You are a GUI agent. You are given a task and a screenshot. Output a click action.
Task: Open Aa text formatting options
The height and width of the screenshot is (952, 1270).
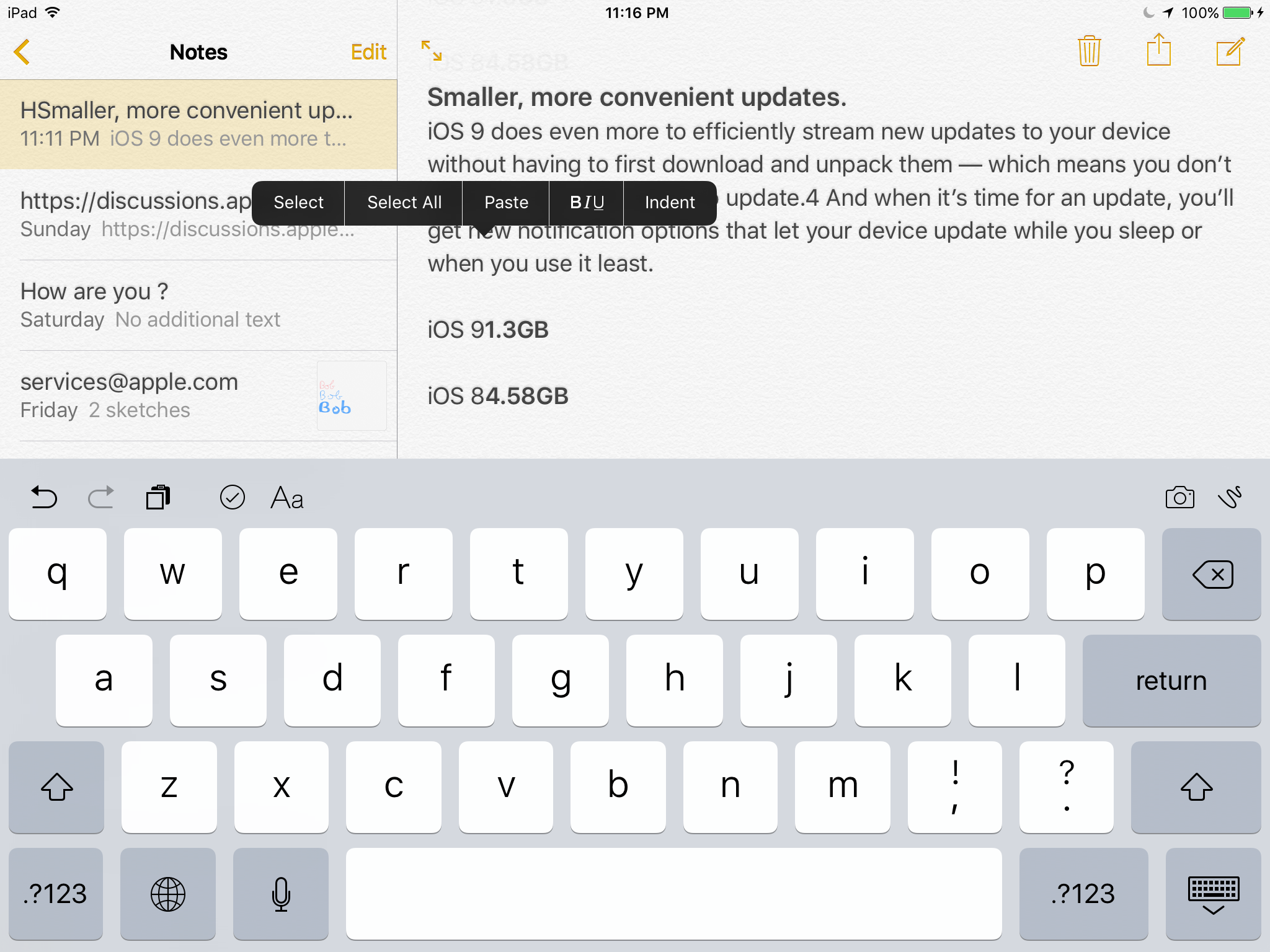point(287,498)
